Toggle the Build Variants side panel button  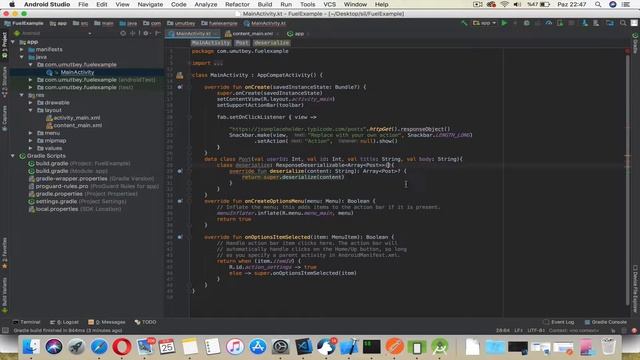pyautogui.click(x=4, y=295)
